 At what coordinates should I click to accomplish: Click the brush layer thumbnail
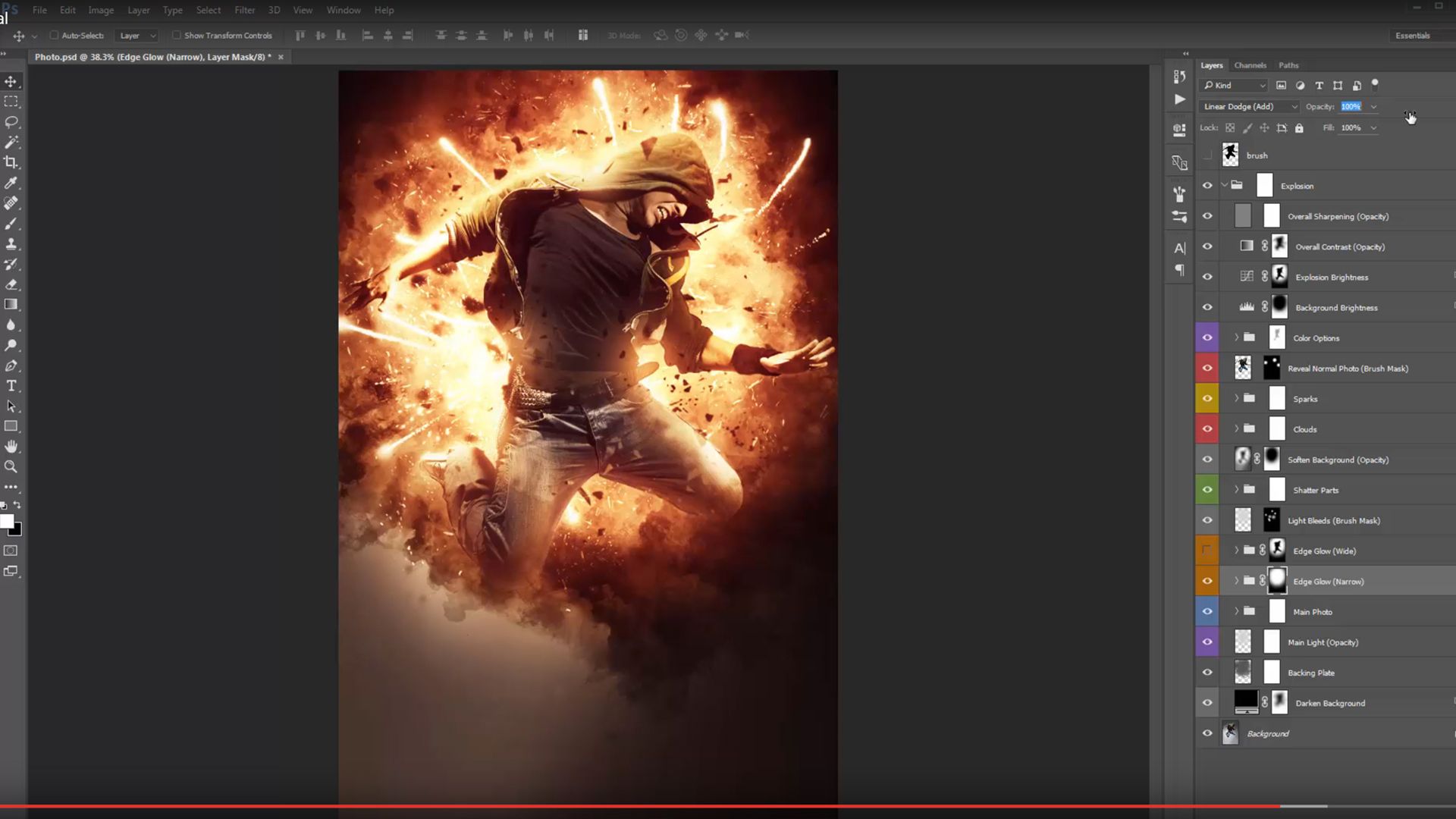tap(1229, 155)
